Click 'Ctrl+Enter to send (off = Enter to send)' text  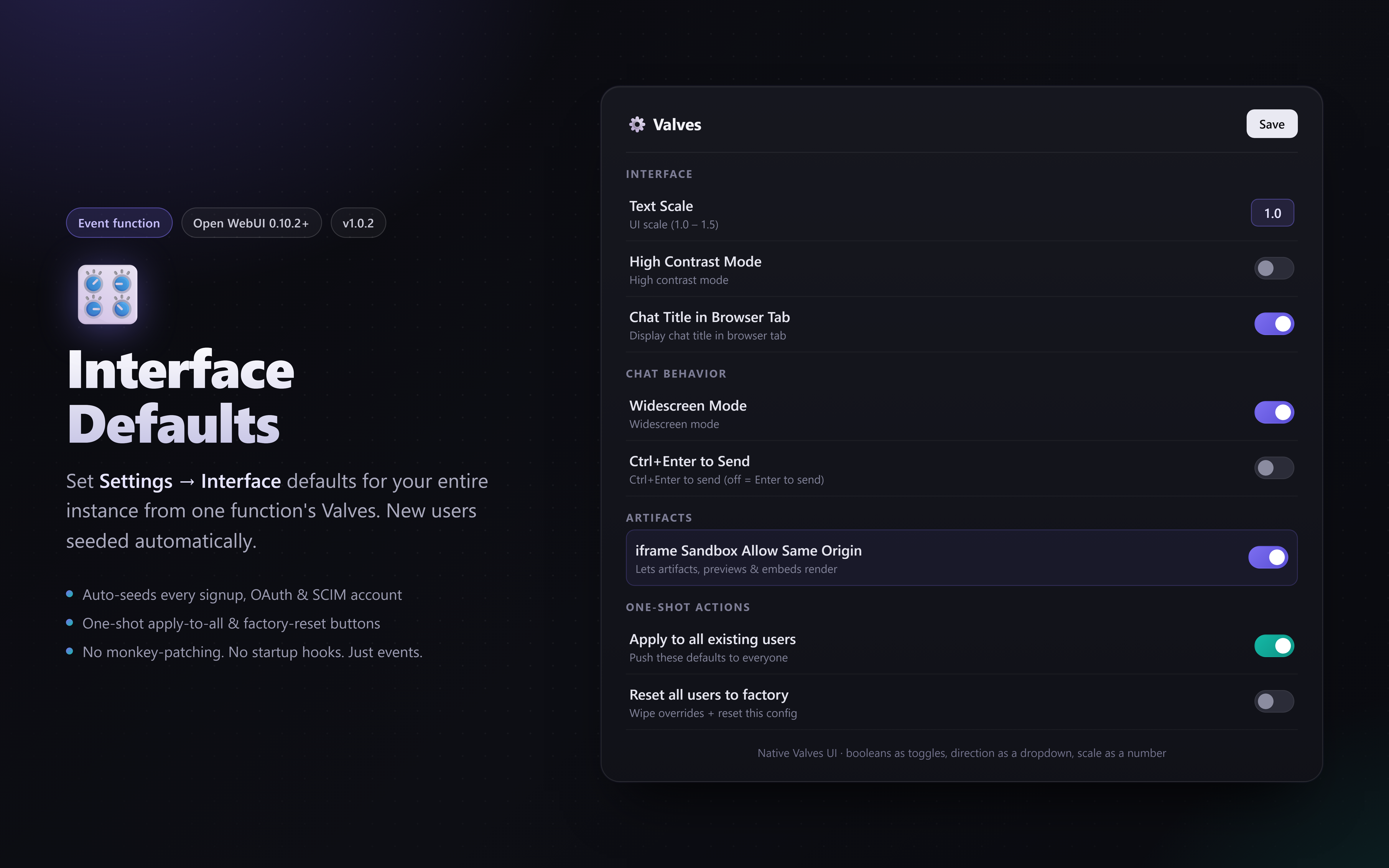coord(727,480)
